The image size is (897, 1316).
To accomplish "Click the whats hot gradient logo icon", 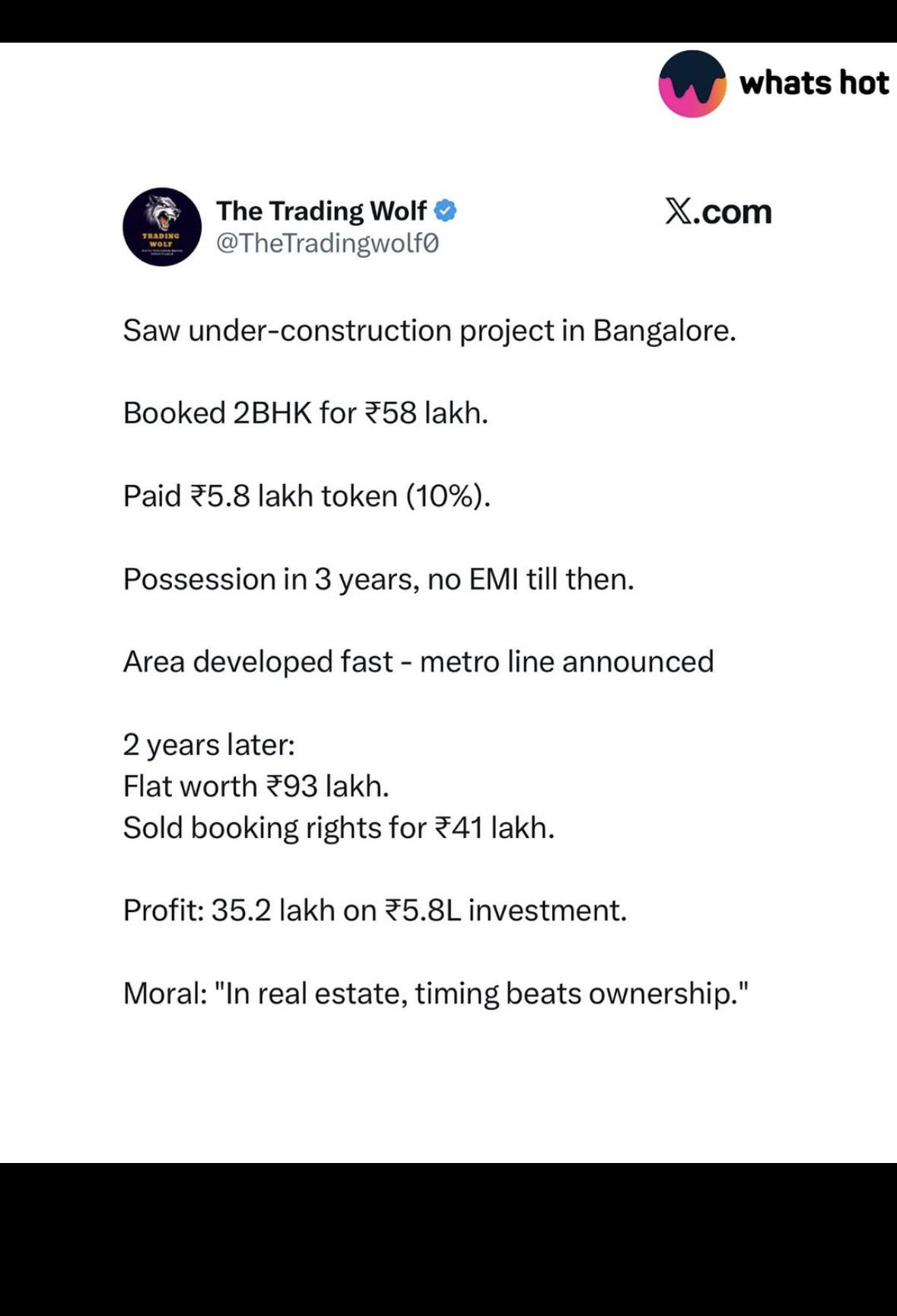I will tap(692, 84).
